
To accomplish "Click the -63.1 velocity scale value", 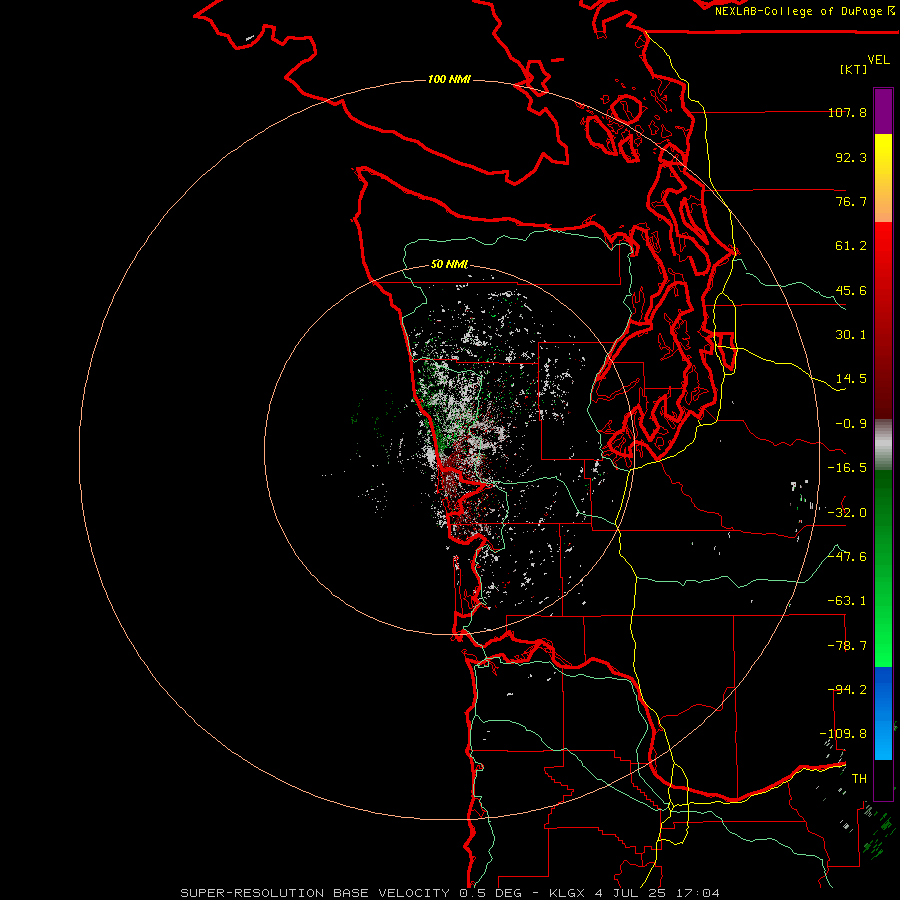I will (847, 601).
